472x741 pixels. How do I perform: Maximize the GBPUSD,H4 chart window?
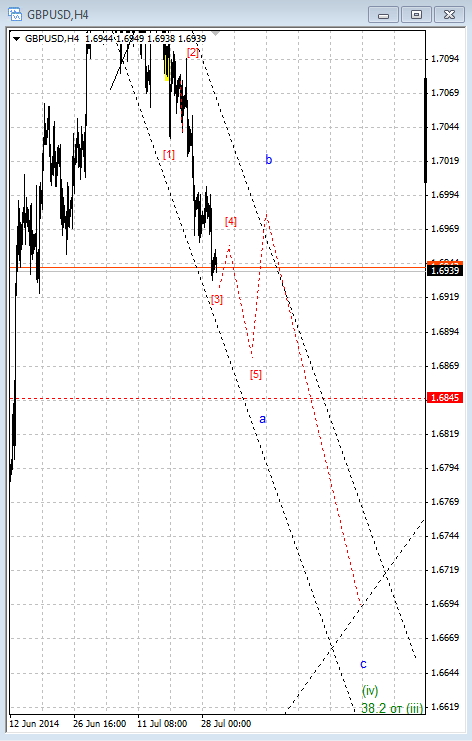point(416,15)
